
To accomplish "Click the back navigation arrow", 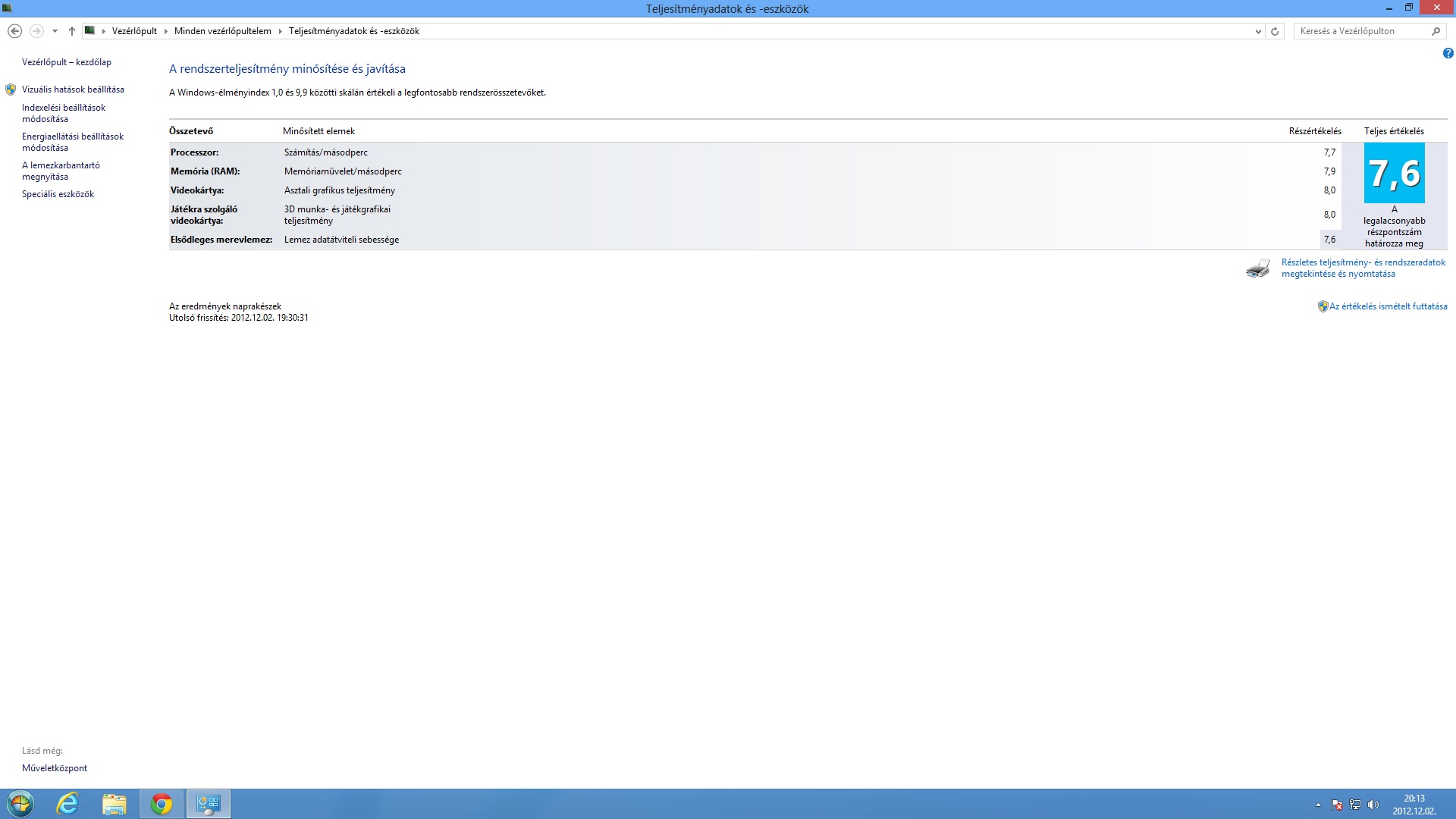I will coord(14,31).
